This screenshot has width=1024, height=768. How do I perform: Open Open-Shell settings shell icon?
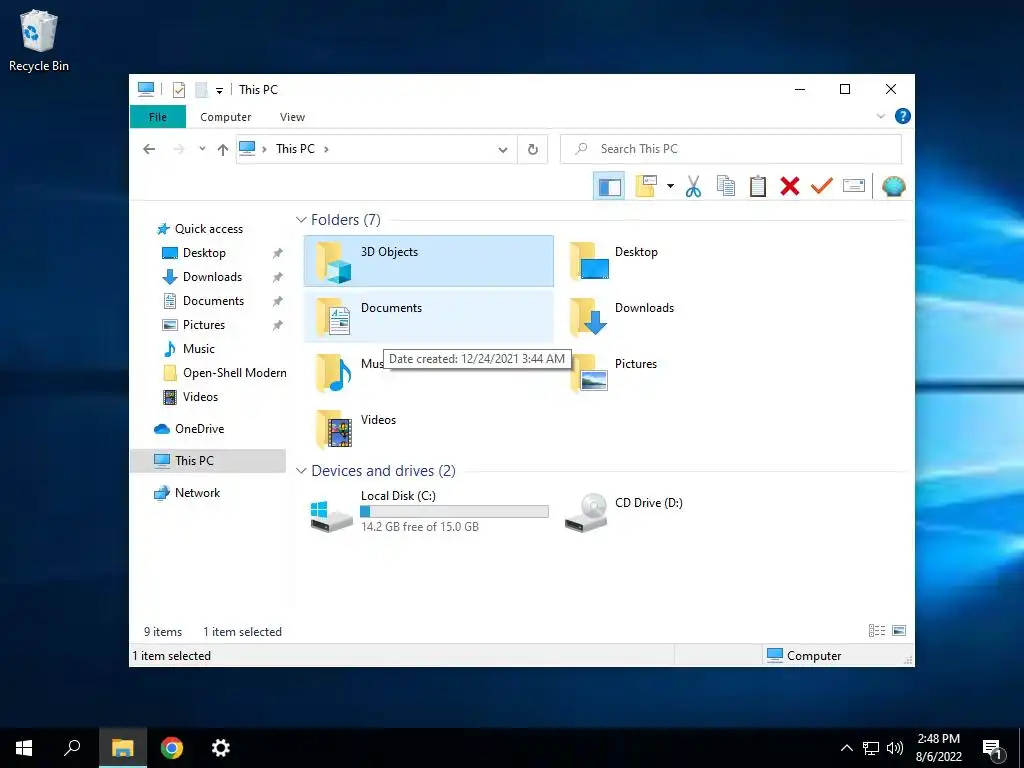[893, 186]
